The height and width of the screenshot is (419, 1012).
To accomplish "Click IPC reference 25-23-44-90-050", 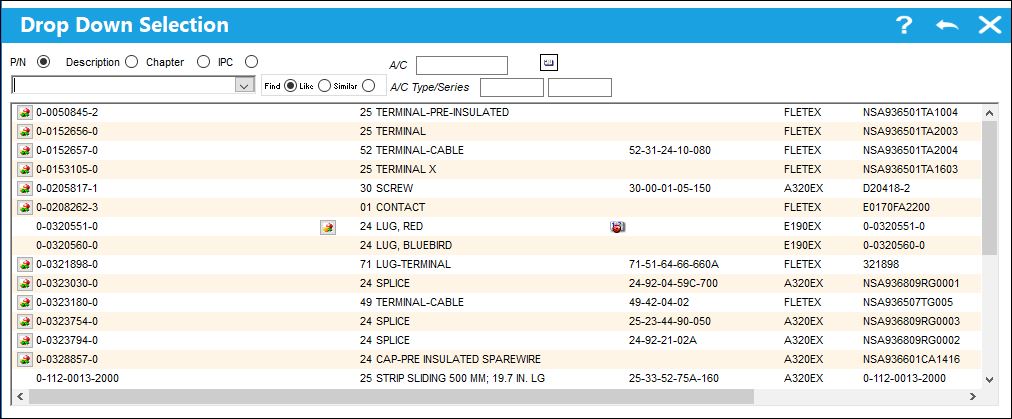I will click(x=670, y=322).
